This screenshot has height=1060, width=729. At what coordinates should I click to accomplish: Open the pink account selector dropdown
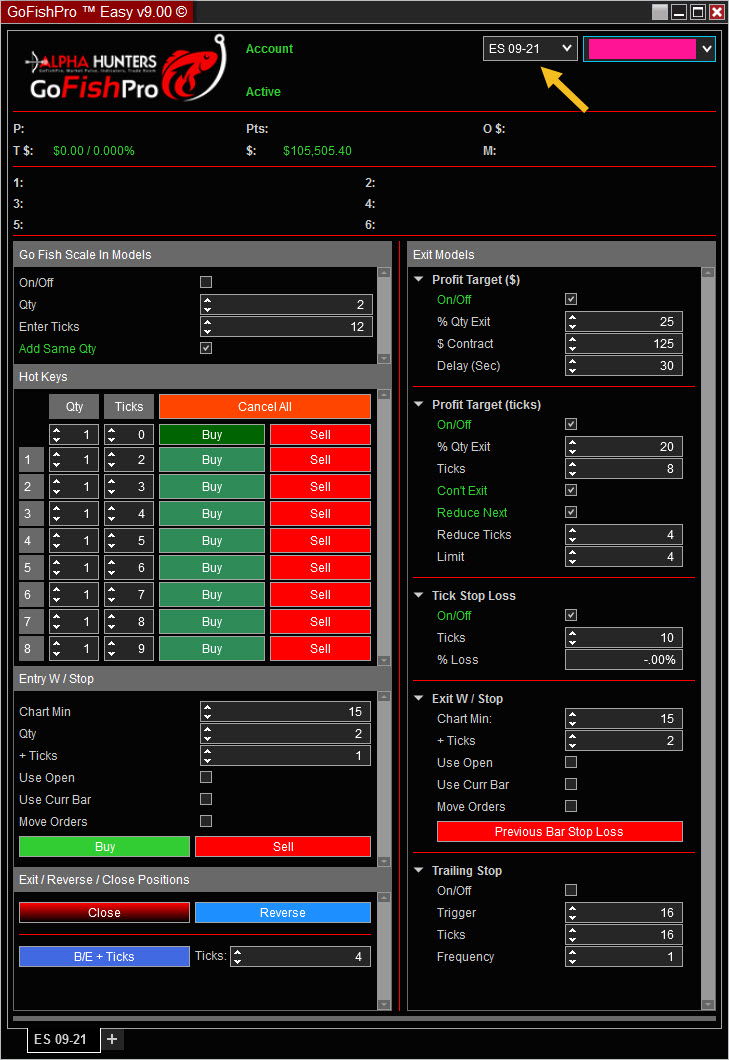pos(706,49)
